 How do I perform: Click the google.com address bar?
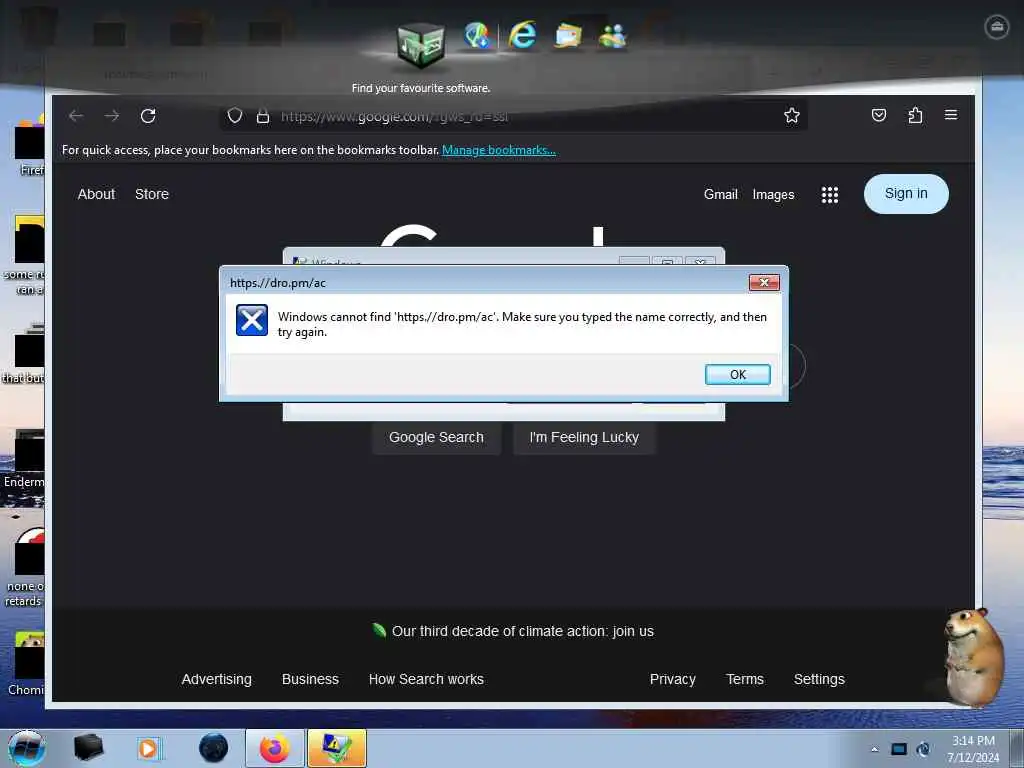513,116
